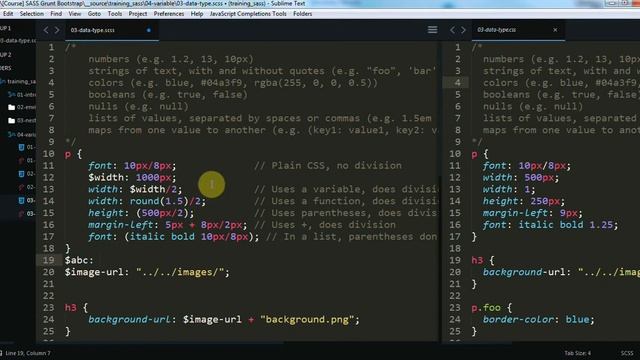
Task: Click line number 4 in right pane
Action: tap(458, 83)
